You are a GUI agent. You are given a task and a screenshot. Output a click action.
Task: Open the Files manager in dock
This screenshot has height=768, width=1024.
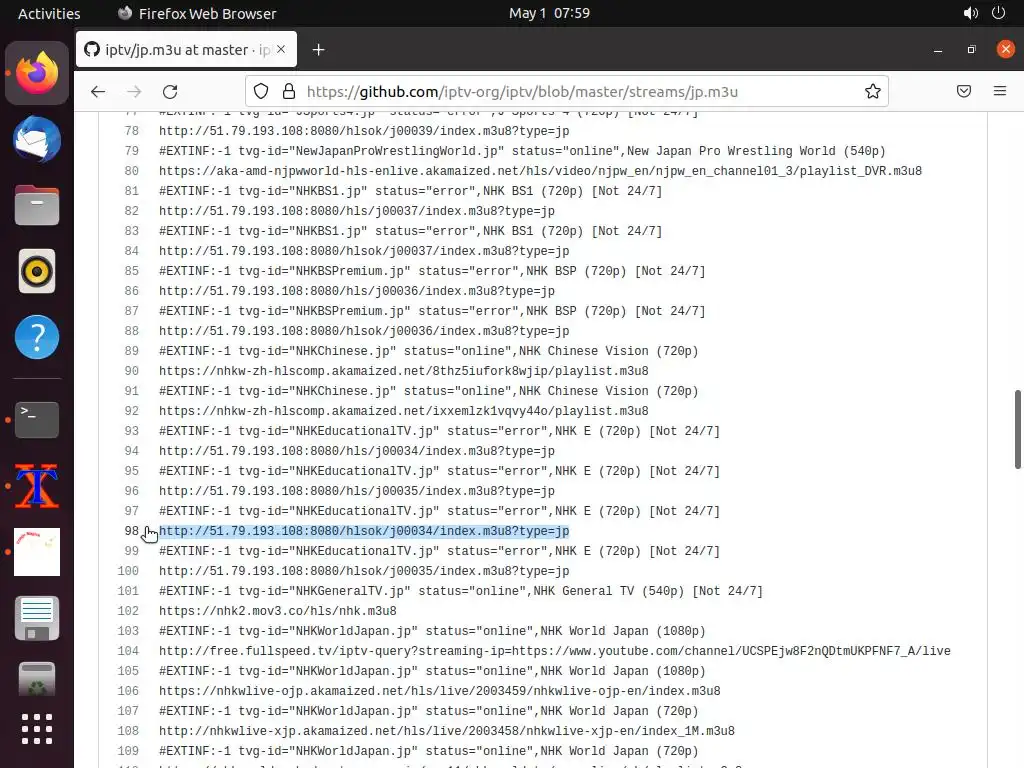point(37,205)
